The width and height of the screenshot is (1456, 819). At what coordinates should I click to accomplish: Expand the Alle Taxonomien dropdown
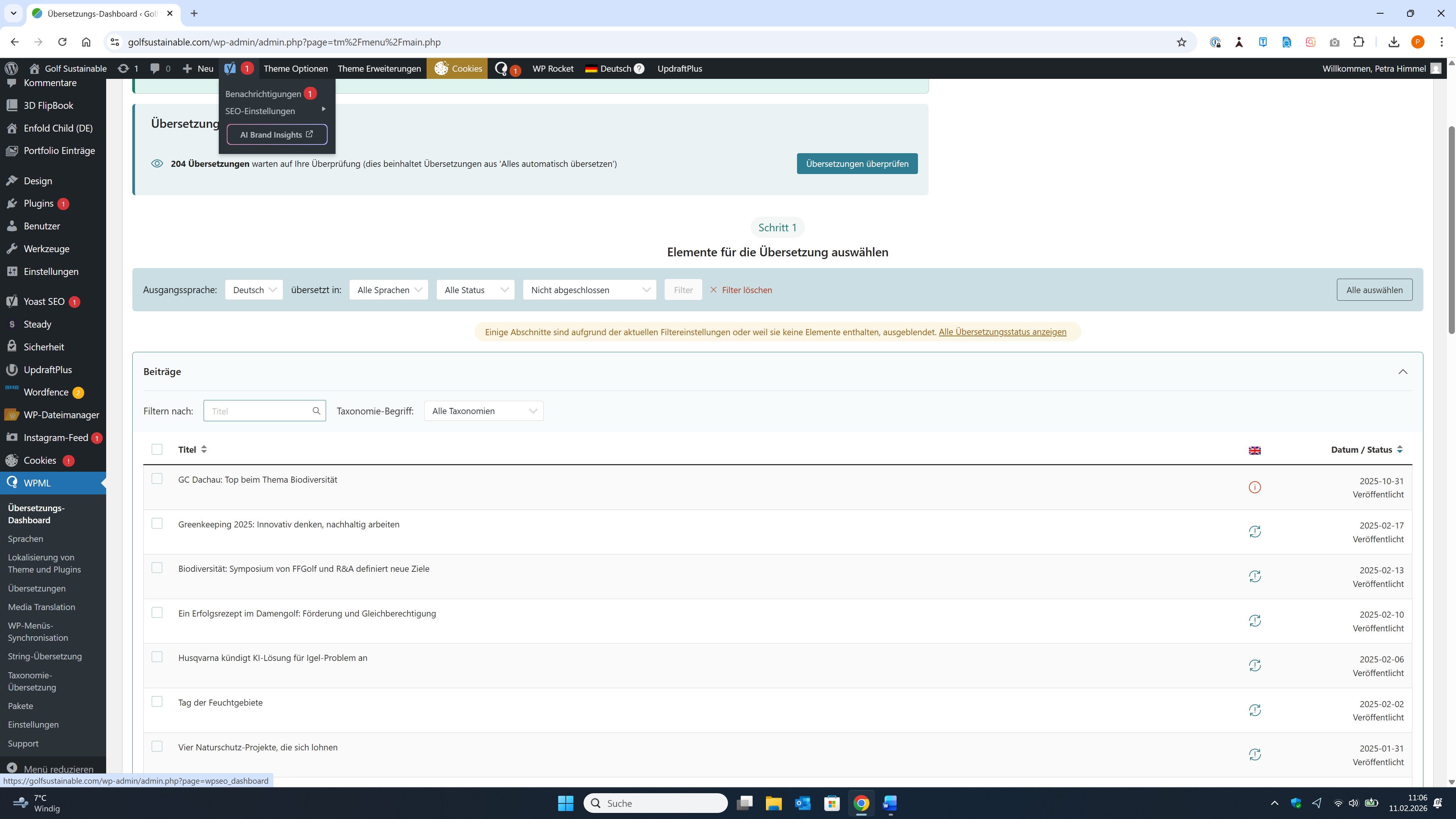pos(484,411)
